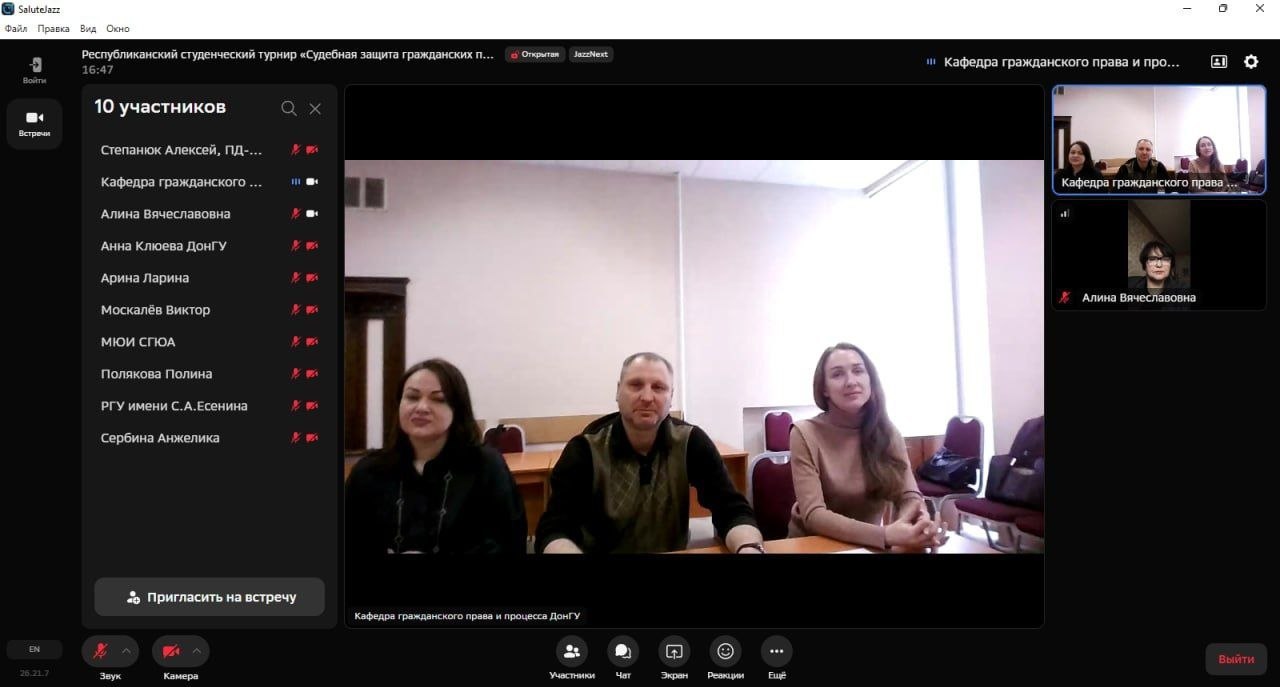Expand camera options arrow next to Камера
1280x687 pixels.
point(197,651)
